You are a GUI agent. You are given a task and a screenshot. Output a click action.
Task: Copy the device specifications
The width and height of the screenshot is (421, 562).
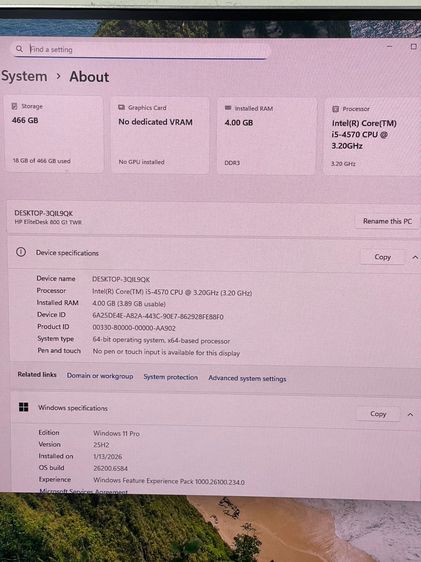pyautogui.click(x=382, y=257)
